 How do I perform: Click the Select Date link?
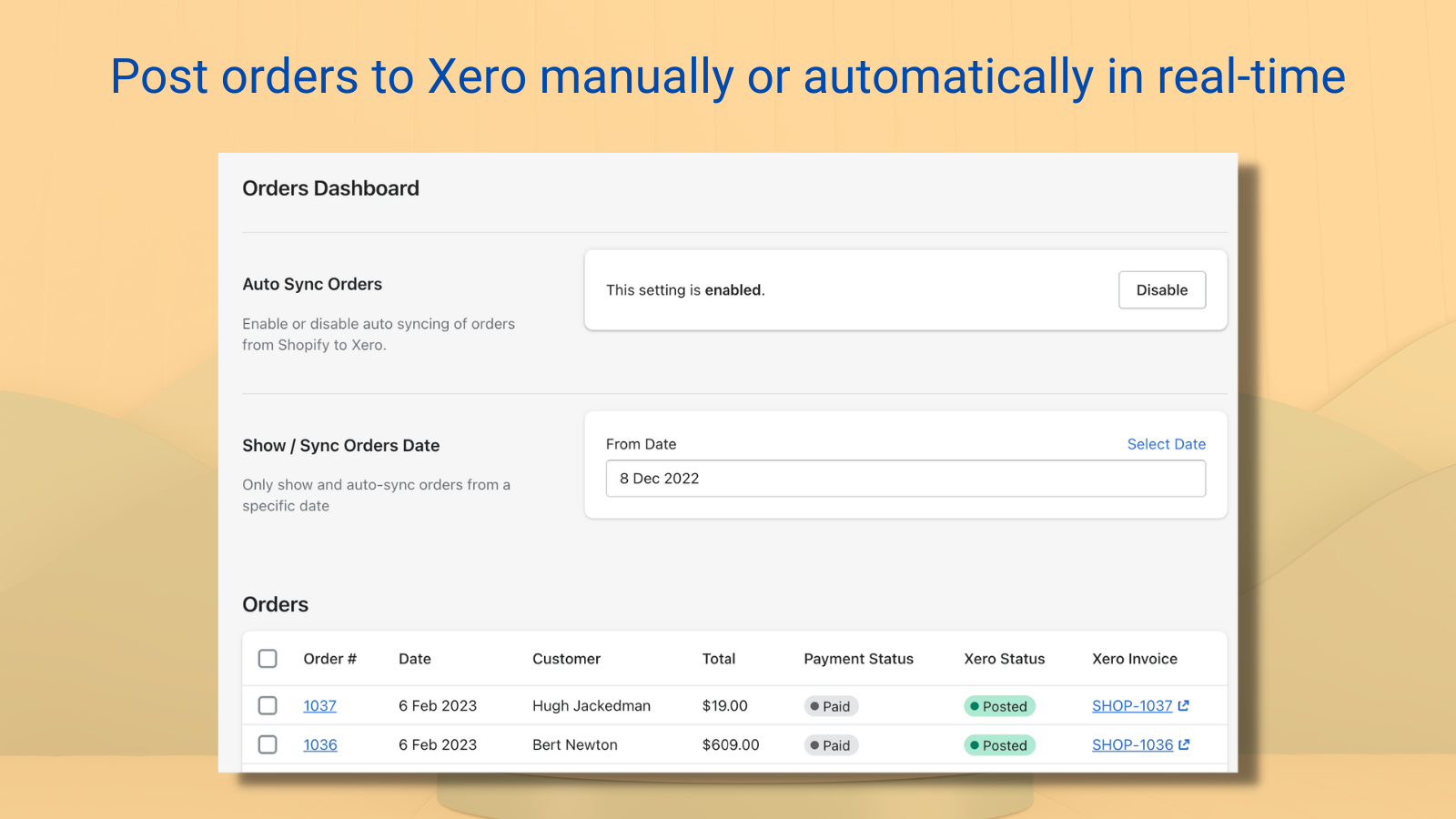coord(1166,444)
